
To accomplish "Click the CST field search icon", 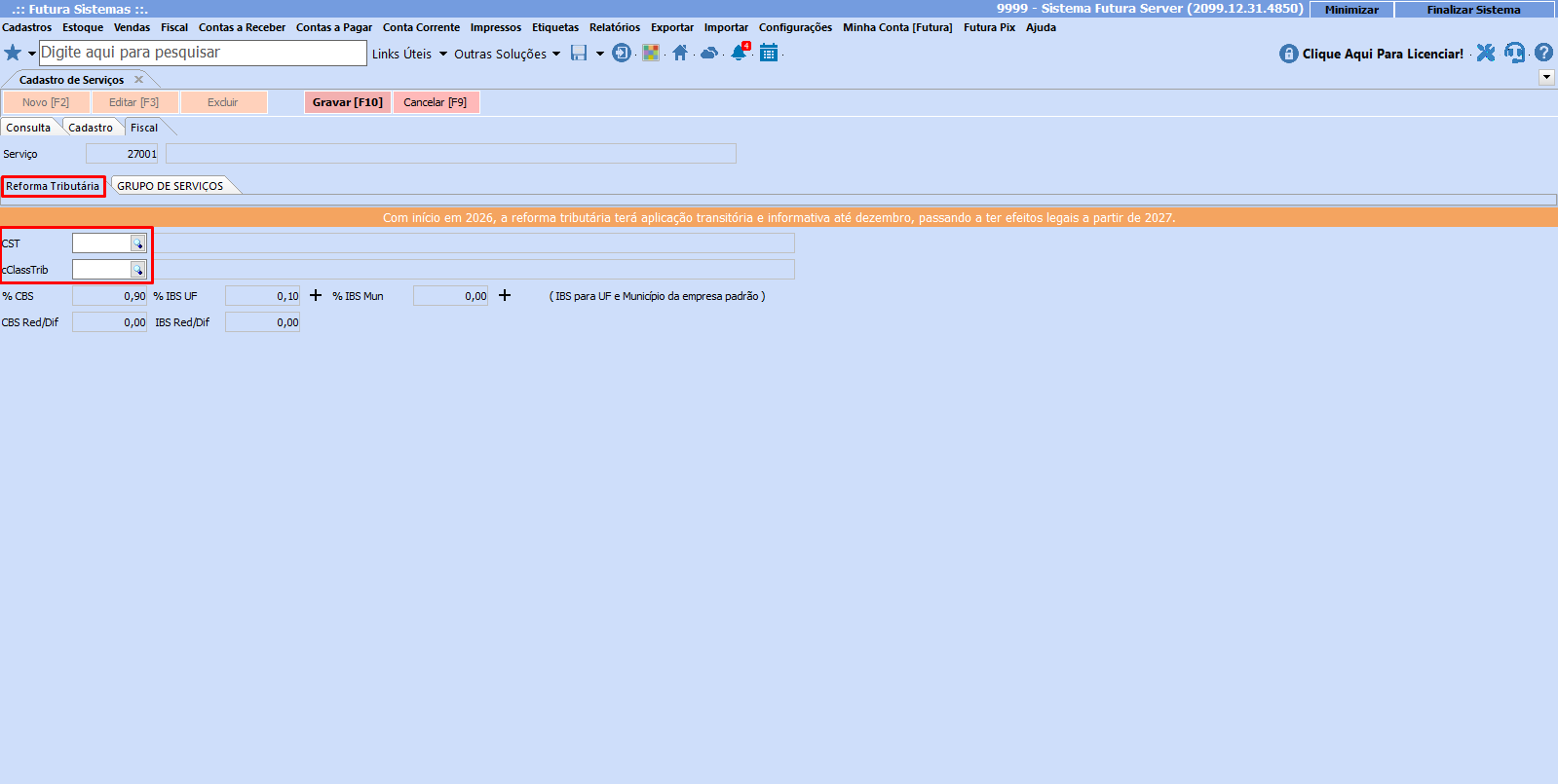I will pyautogui.click(x=138, y=243).
